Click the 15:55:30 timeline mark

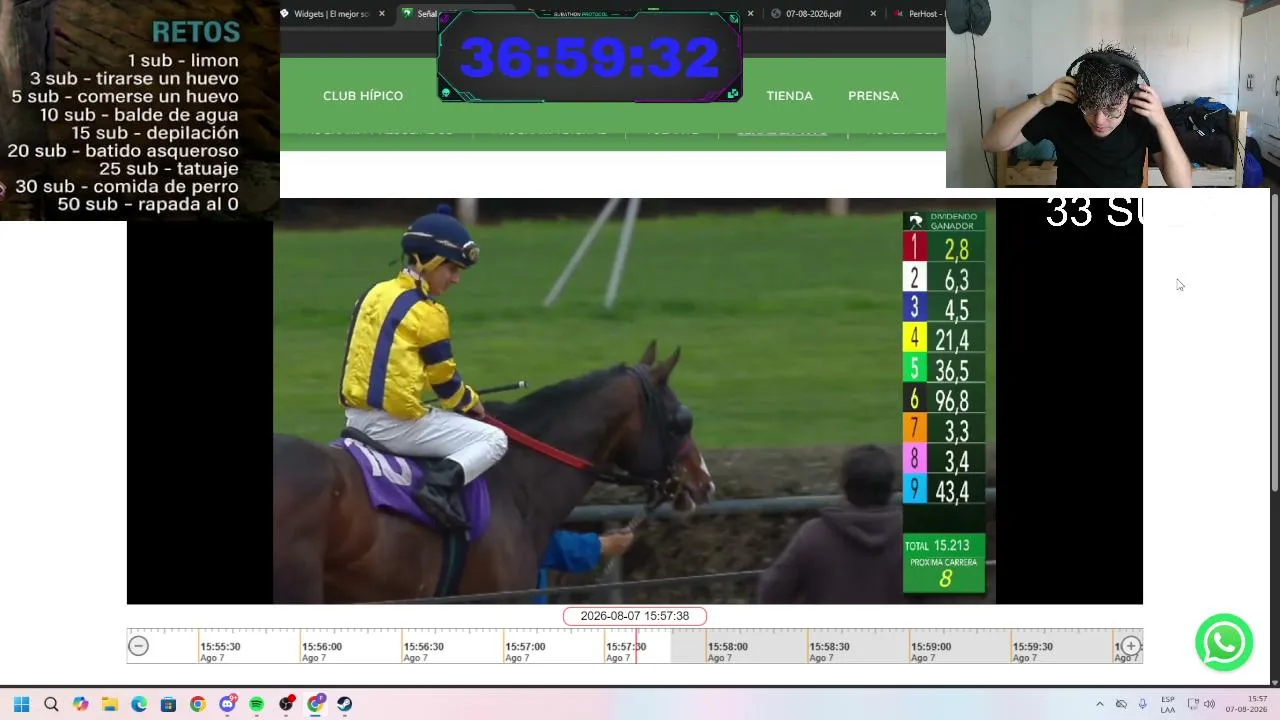pyautogui.click(x=220, y=647)
